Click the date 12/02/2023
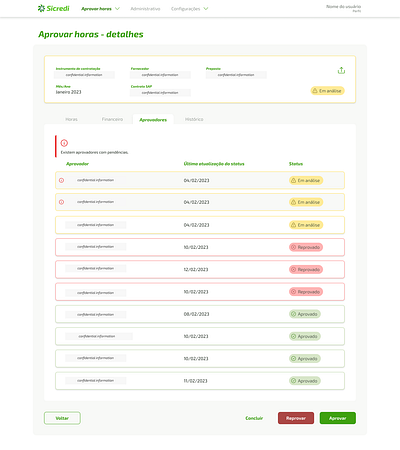This screenshot has height=450, width=400. (x=196, y=269)
